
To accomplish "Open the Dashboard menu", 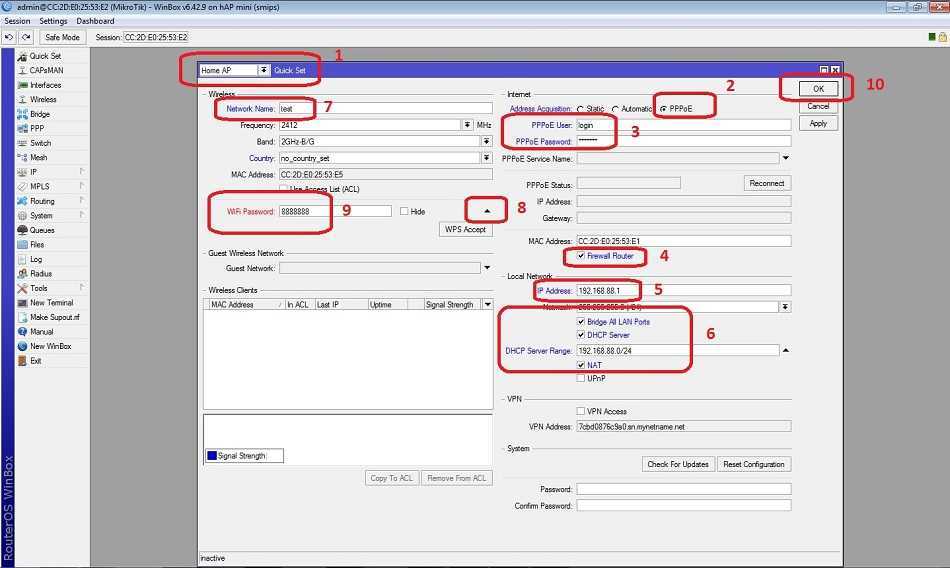I will (95, 21).
